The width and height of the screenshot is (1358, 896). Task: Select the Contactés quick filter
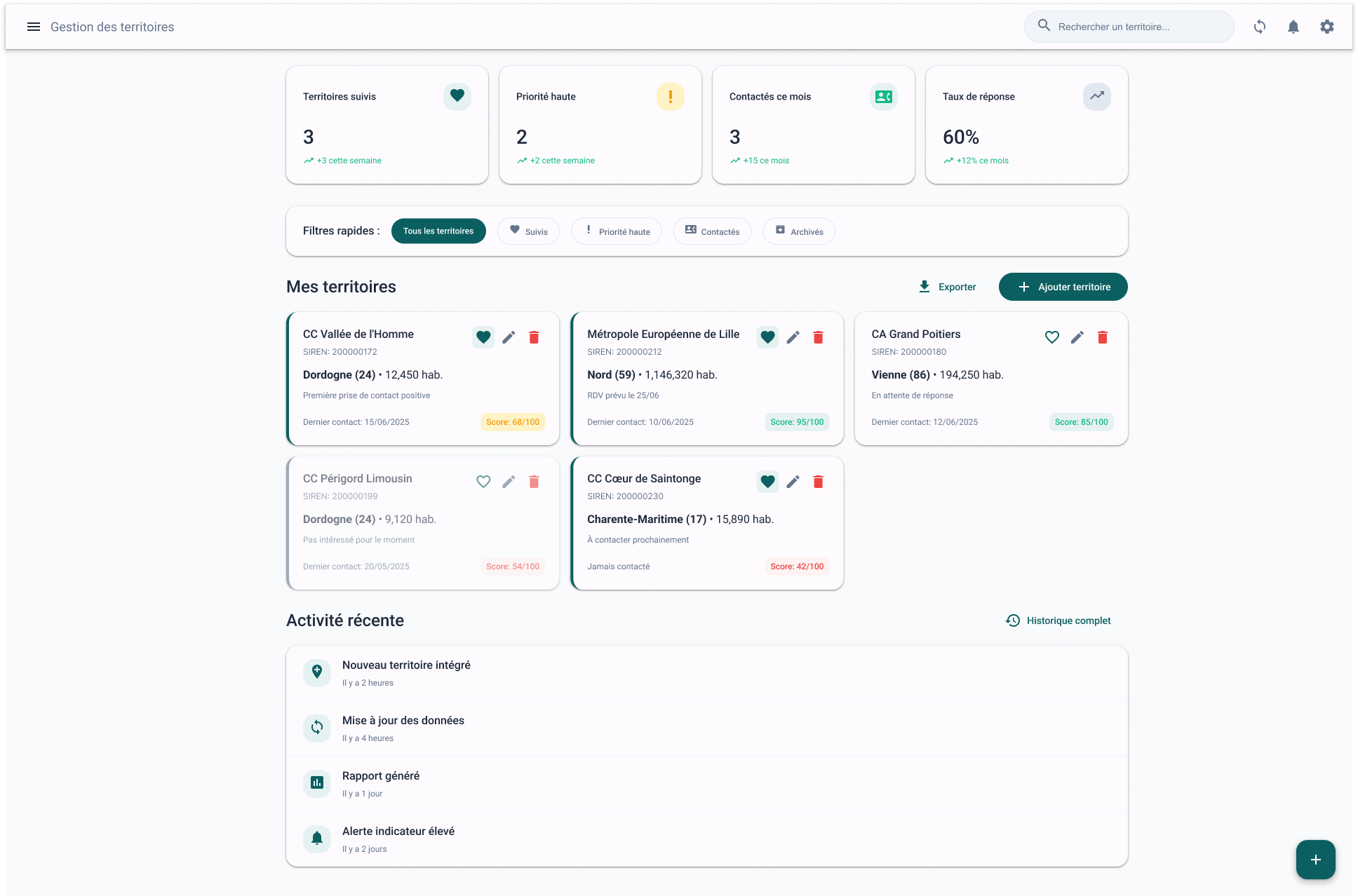(712, 231)
